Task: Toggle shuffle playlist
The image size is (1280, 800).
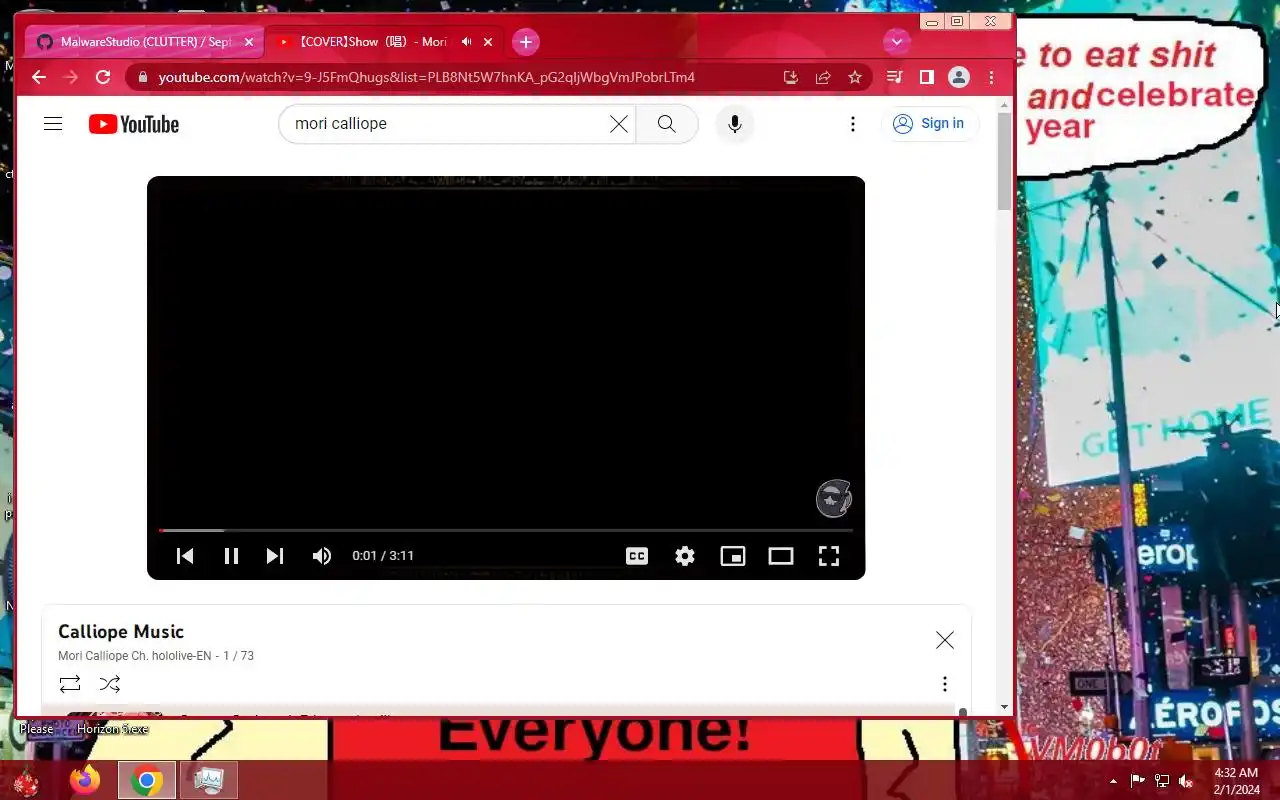Action: pyautogui.click(x=110, y=684)
